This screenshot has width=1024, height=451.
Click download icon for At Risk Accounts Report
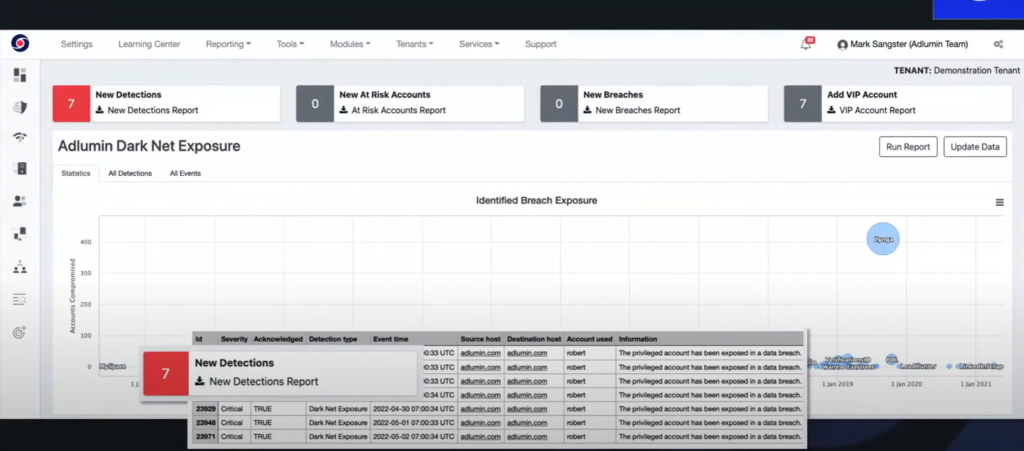coord(344,110)
